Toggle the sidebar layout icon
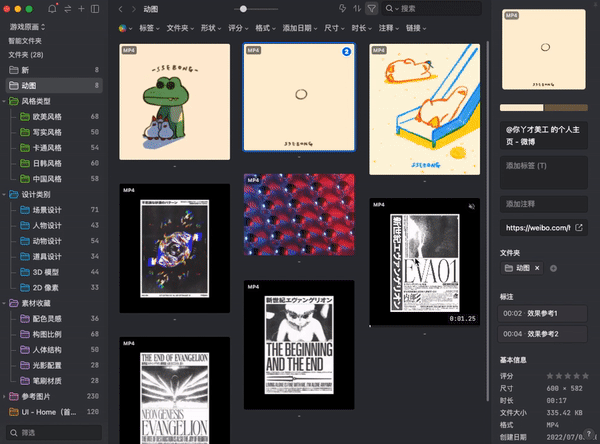600x444 pixels. 95,8
